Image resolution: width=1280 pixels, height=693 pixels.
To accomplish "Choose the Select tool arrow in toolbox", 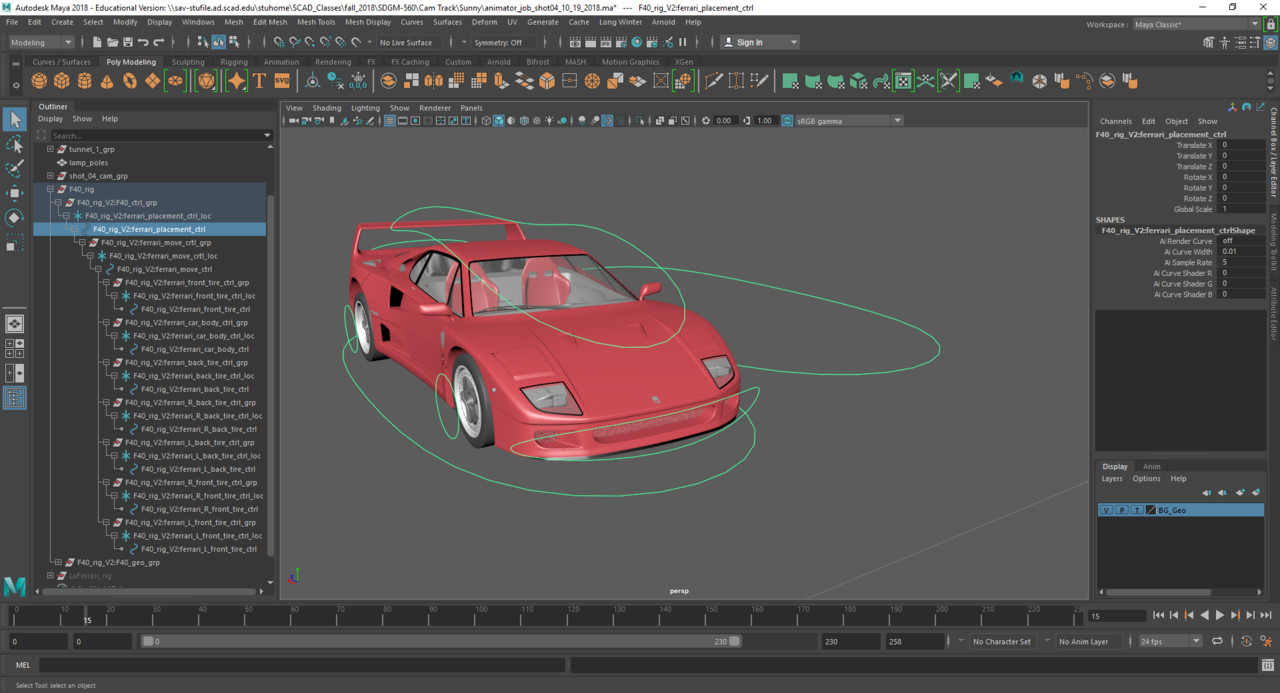I will (x=14, y=120).
